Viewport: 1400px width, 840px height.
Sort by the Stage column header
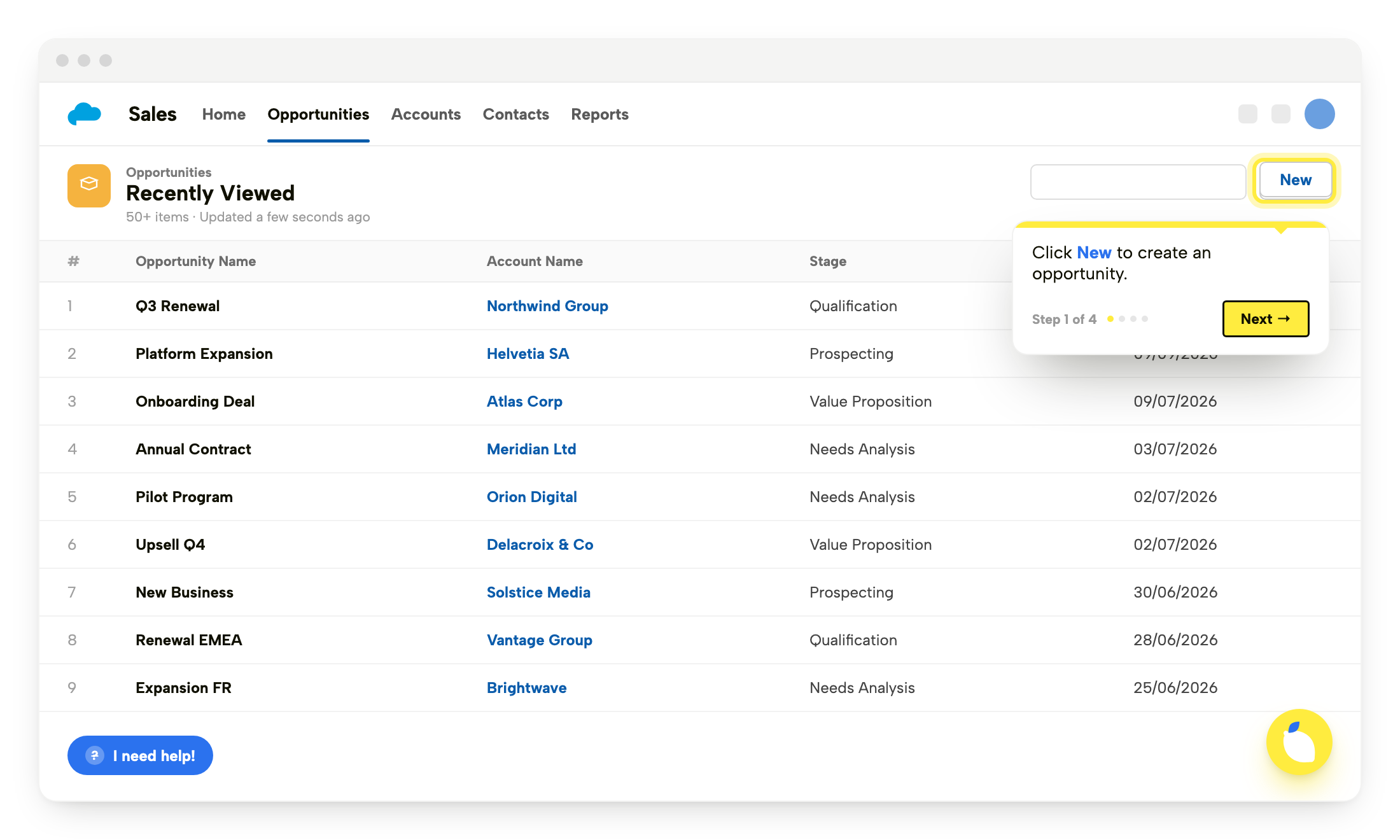point(828,262)
